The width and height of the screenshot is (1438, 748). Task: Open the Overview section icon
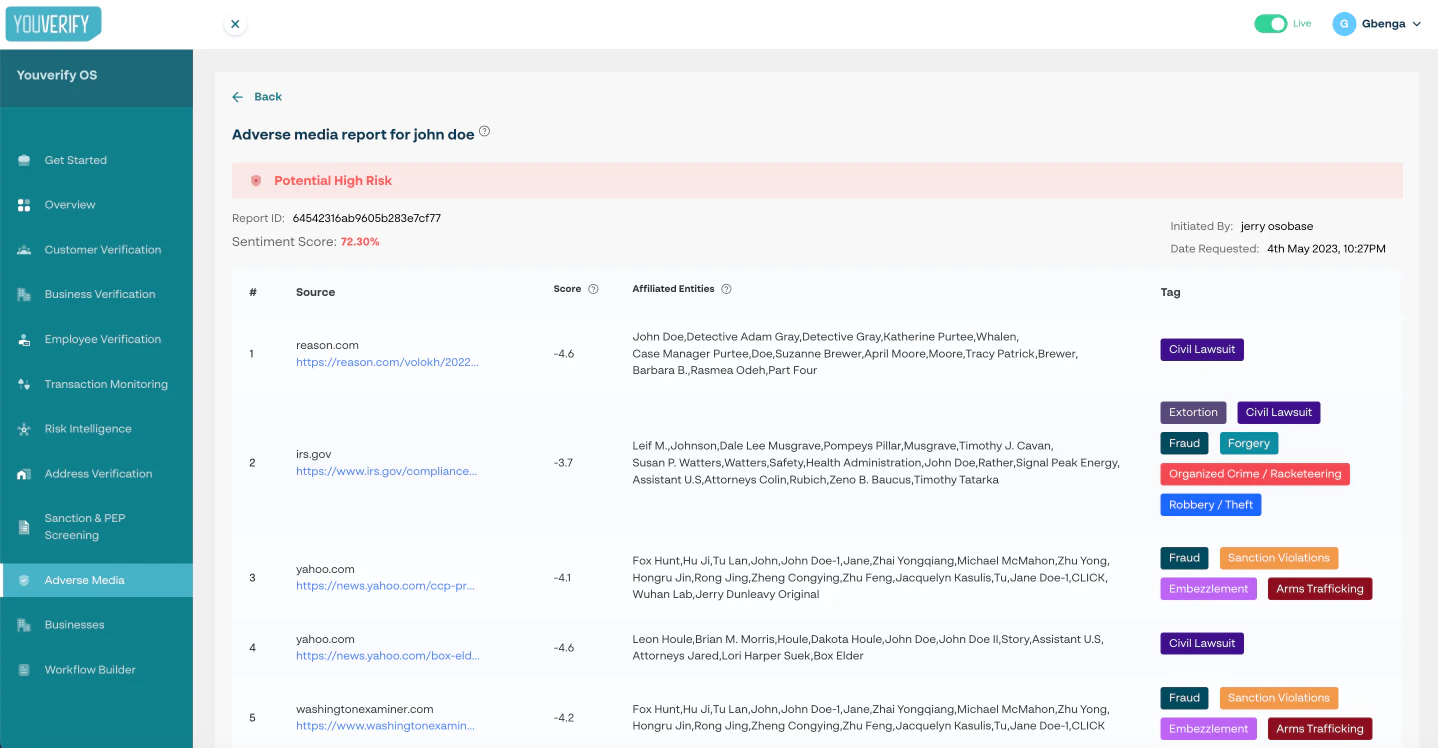coord(23,204)
